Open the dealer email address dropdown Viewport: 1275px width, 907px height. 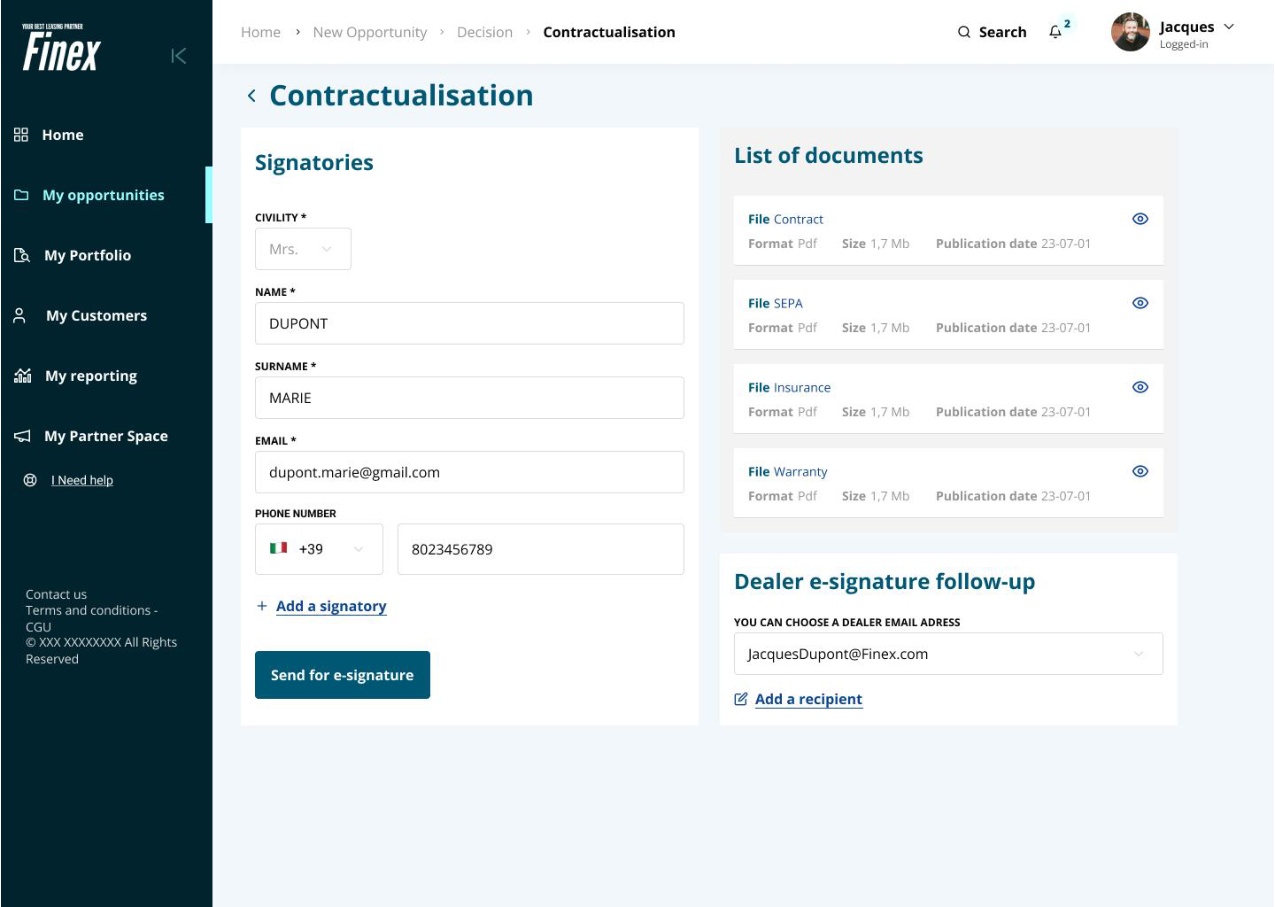tap(948, 654)
